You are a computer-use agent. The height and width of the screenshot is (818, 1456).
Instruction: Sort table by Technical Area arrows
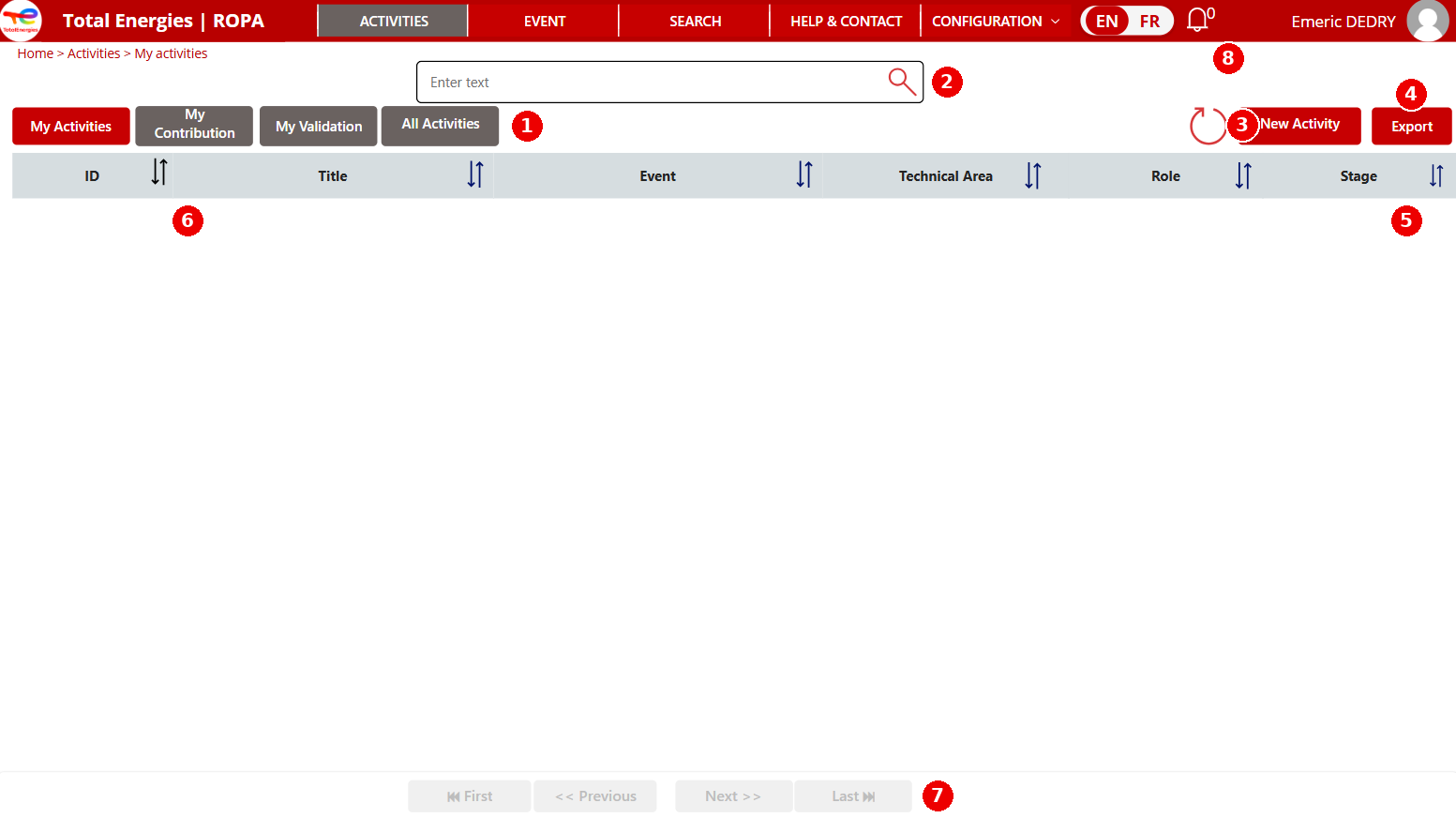1032,175
